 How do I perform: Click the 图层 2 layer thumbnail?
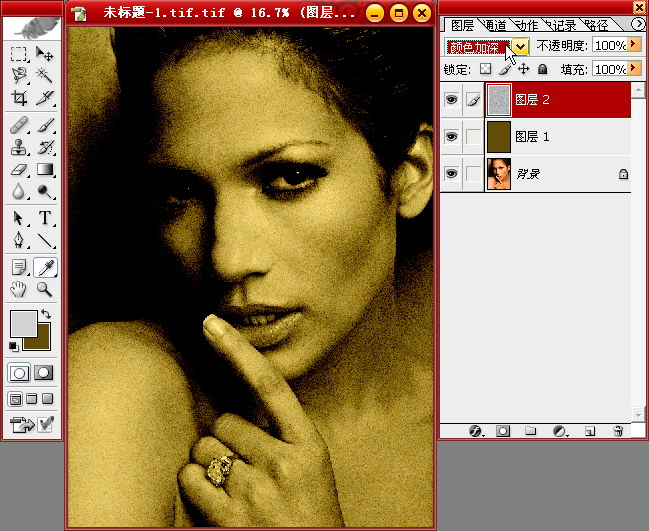[x=499, y=100]
